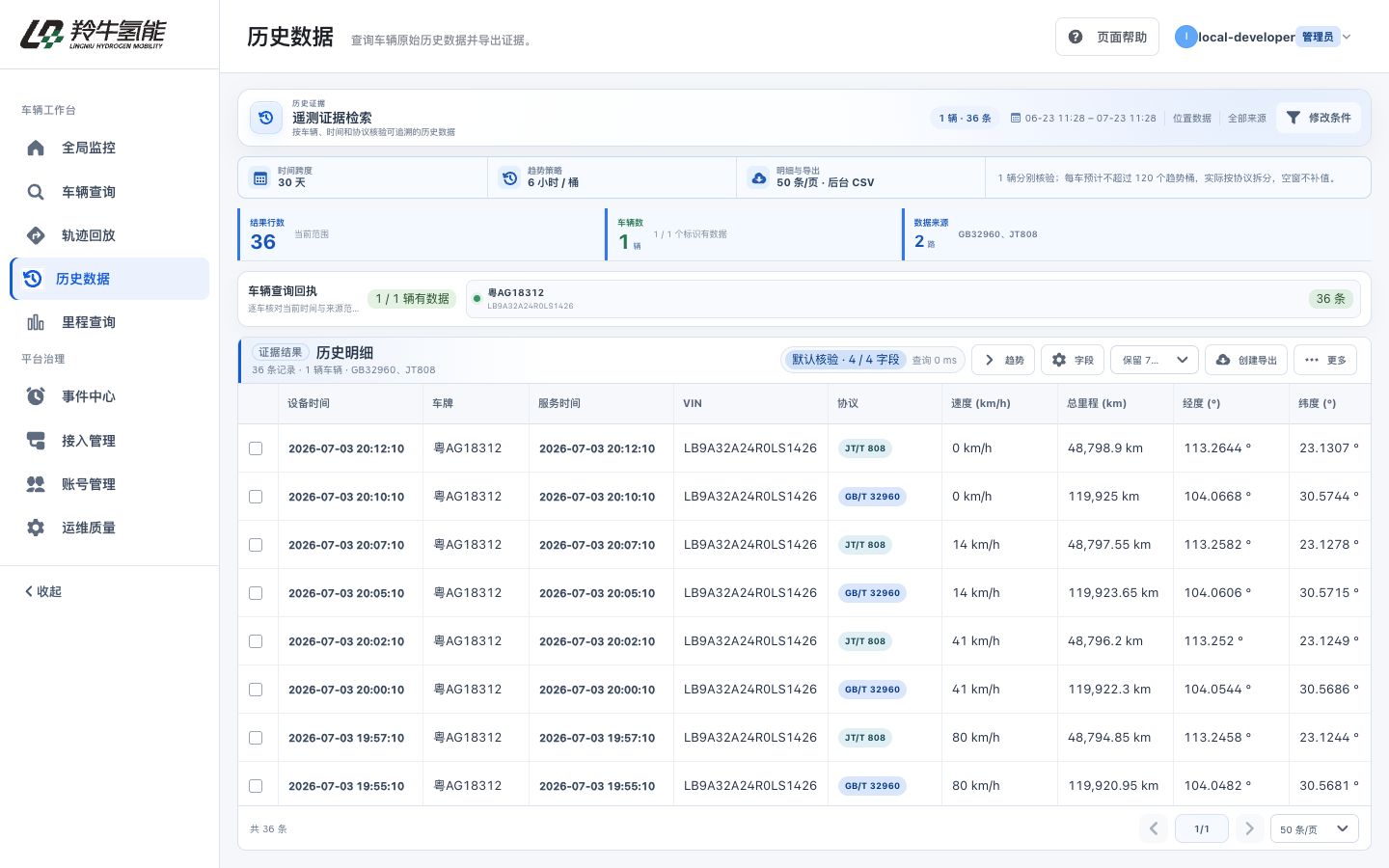1389x868 pixels.
Task: Open the 保留 7... retention dropdown
Action: coord(1155,360)
